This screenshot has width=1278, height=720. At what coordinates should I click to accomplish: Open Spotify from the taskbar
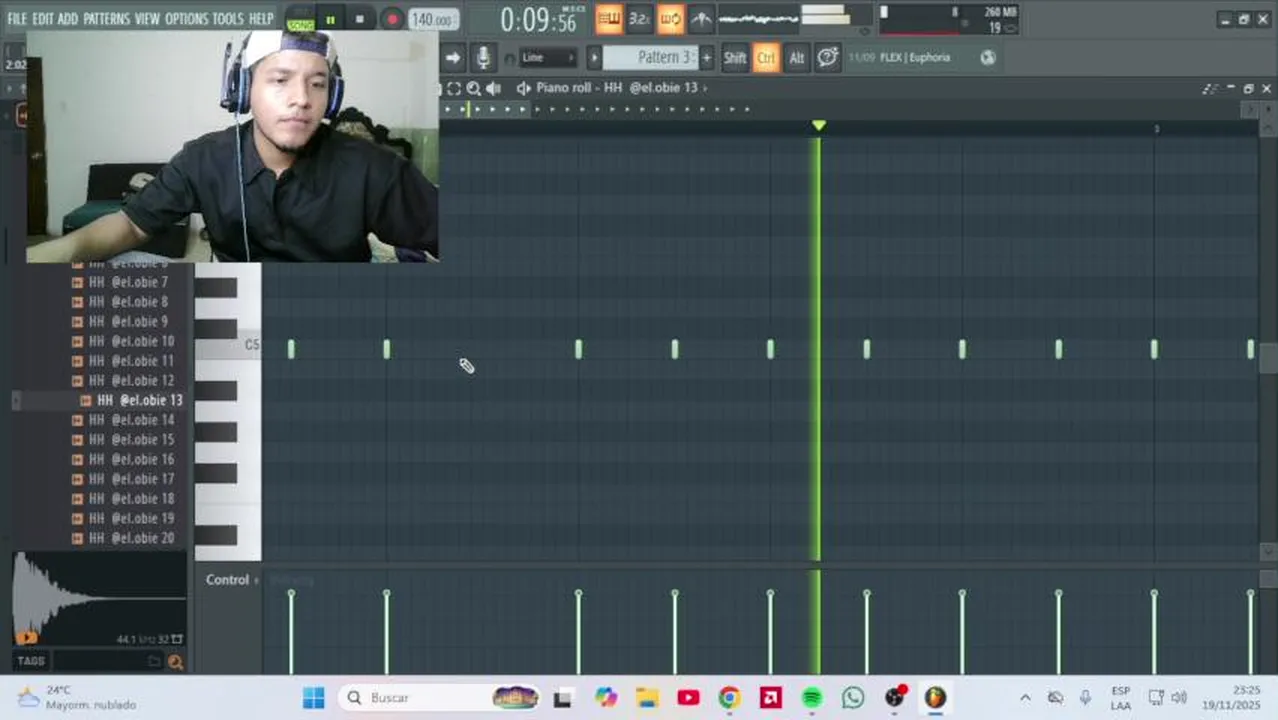tap(811, 698)
